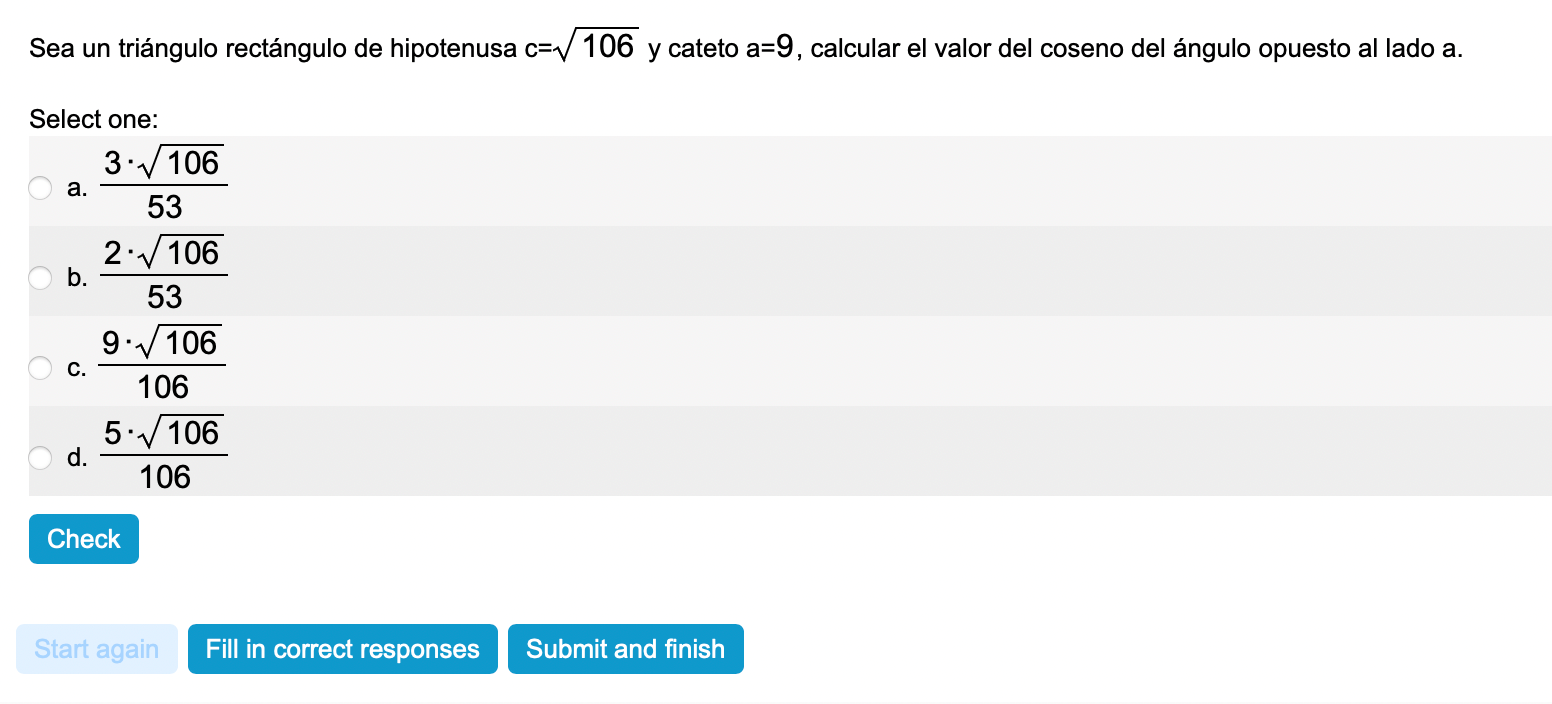Click the number 9 in the question
This screenshot has width=1552, height=704.
pyautogui.click(x=786, y=47)
